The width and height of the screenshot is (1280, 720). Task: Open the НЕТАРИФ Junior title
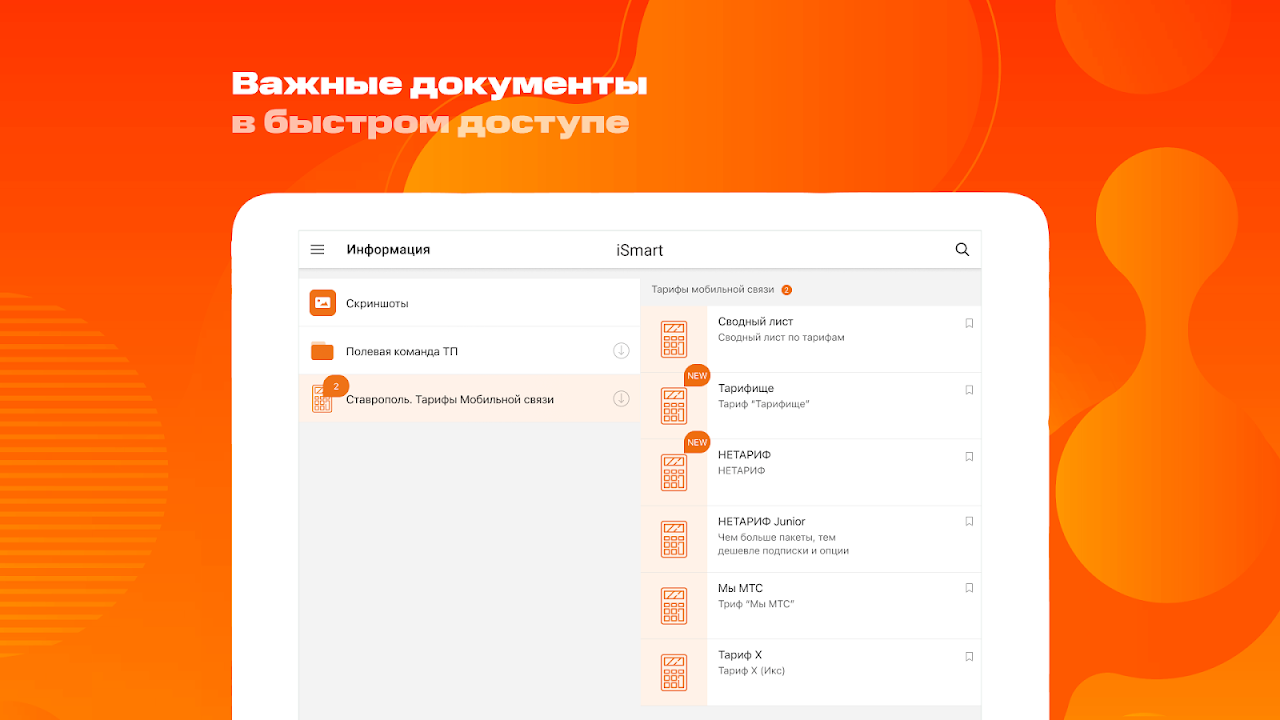coord(761,521)
